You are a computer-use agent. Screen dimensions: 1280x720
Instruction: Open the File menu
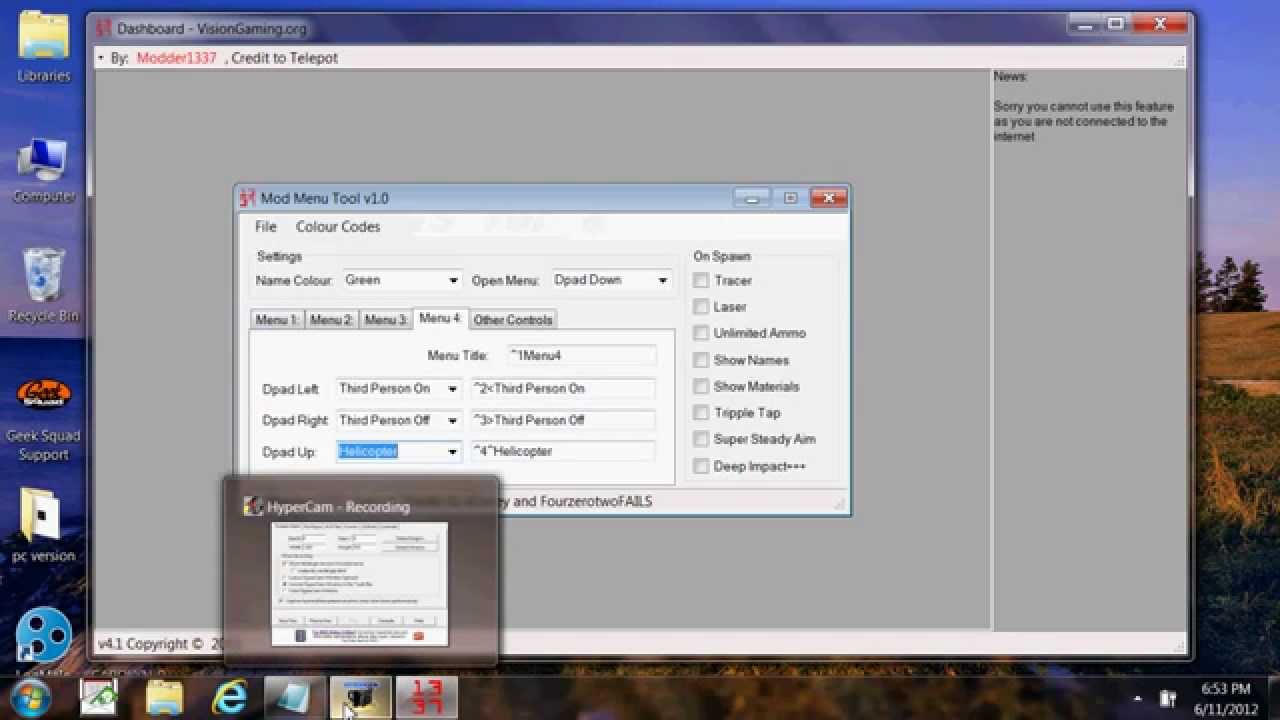pos(266,227)
